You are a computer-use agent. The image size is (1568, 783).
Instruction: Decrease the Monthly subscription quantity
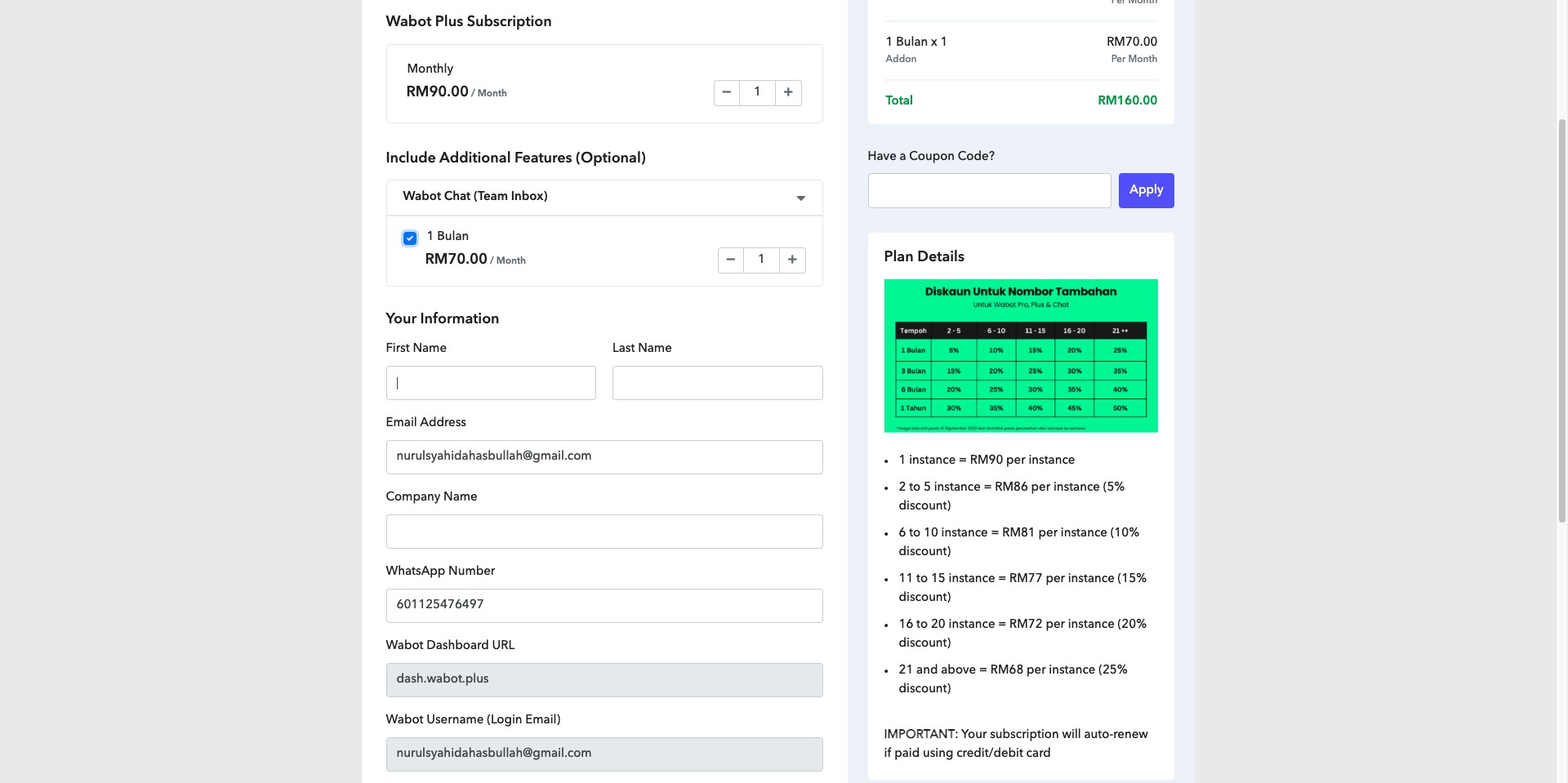727,92
